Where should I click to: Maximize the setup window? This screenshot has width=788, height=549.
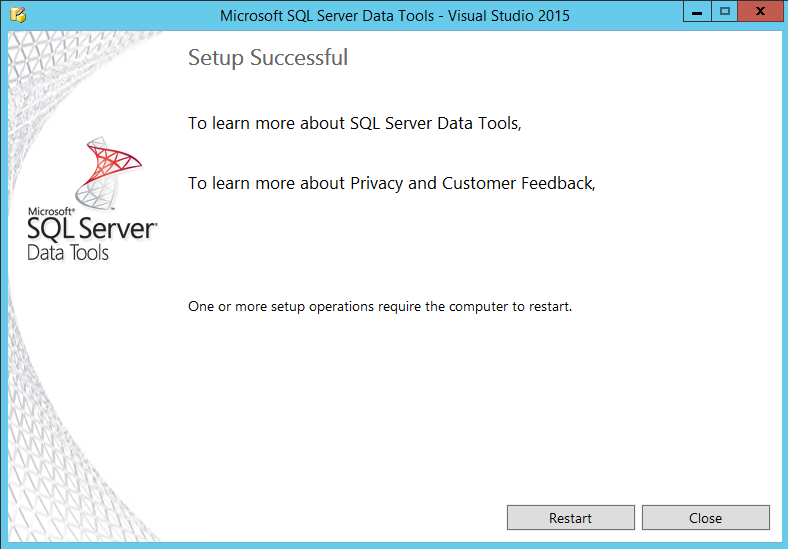pyautogui.click(x=724, y=12)
